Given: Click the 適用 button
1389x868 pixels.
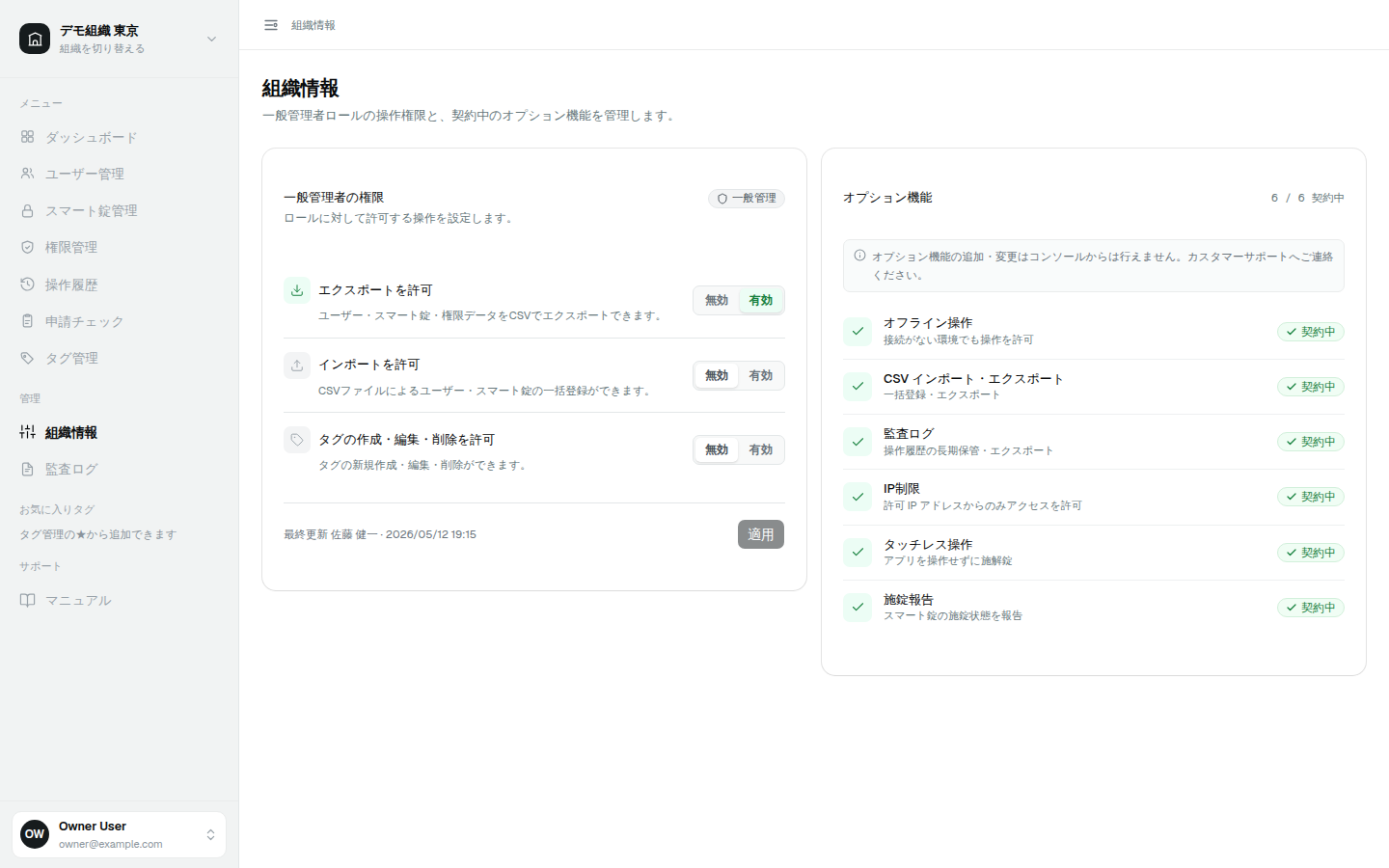Looking at the screenshot, I should [x=761, y=534].
